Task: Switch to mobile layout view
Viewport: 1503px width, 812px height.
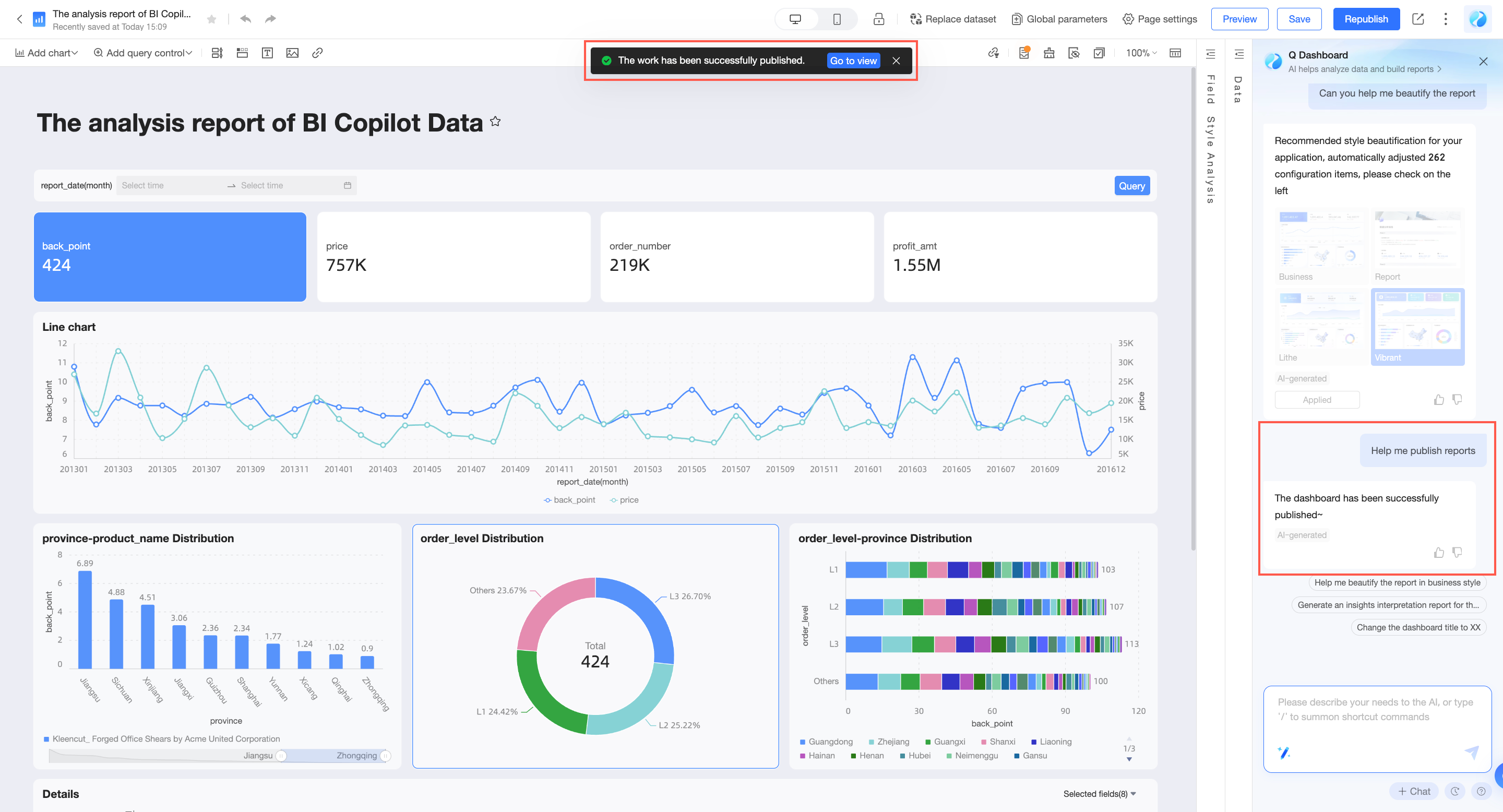Action: 837,19
